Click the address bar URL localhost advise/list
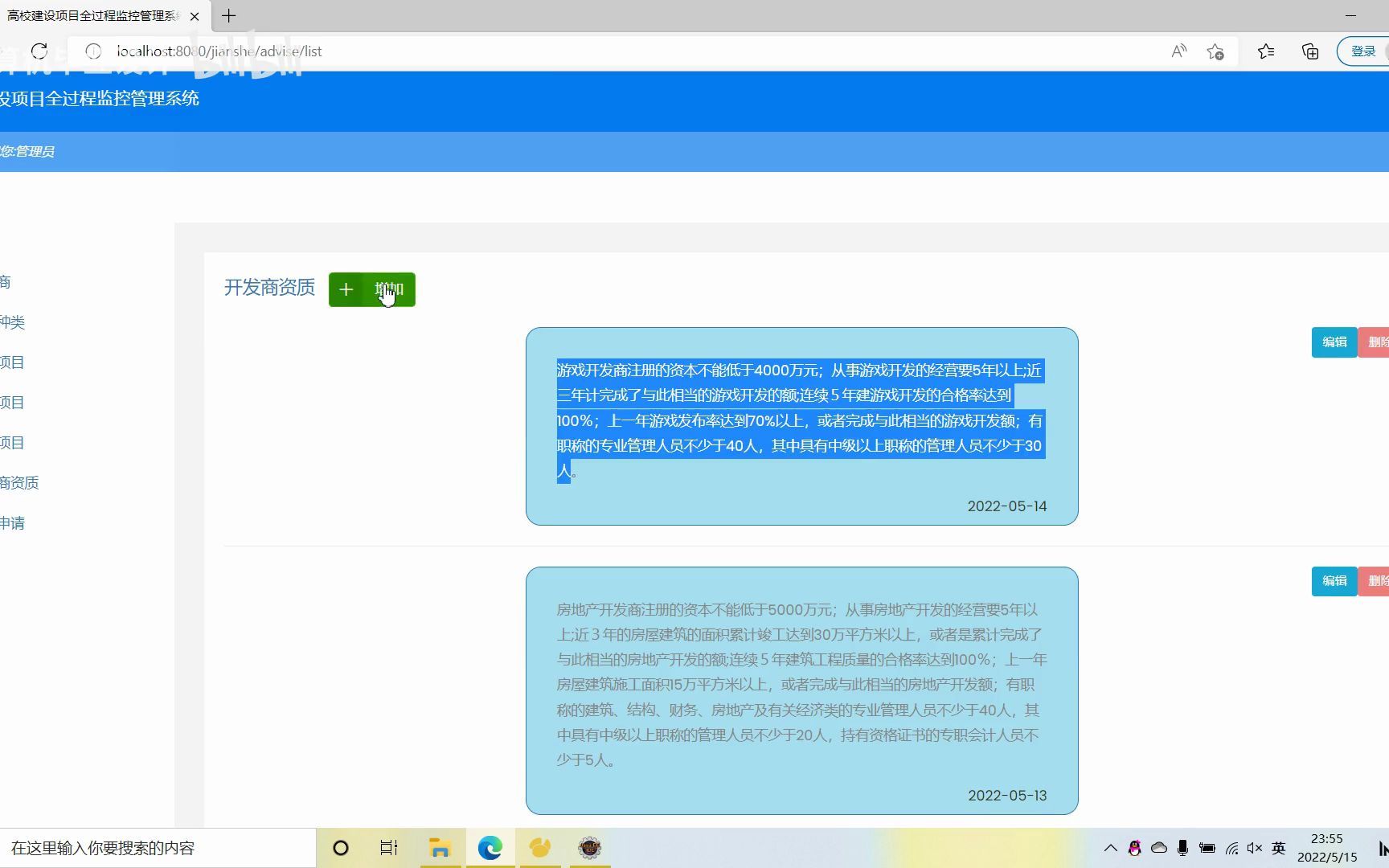This screenshot has height=868, width=1389. point(219,51)
